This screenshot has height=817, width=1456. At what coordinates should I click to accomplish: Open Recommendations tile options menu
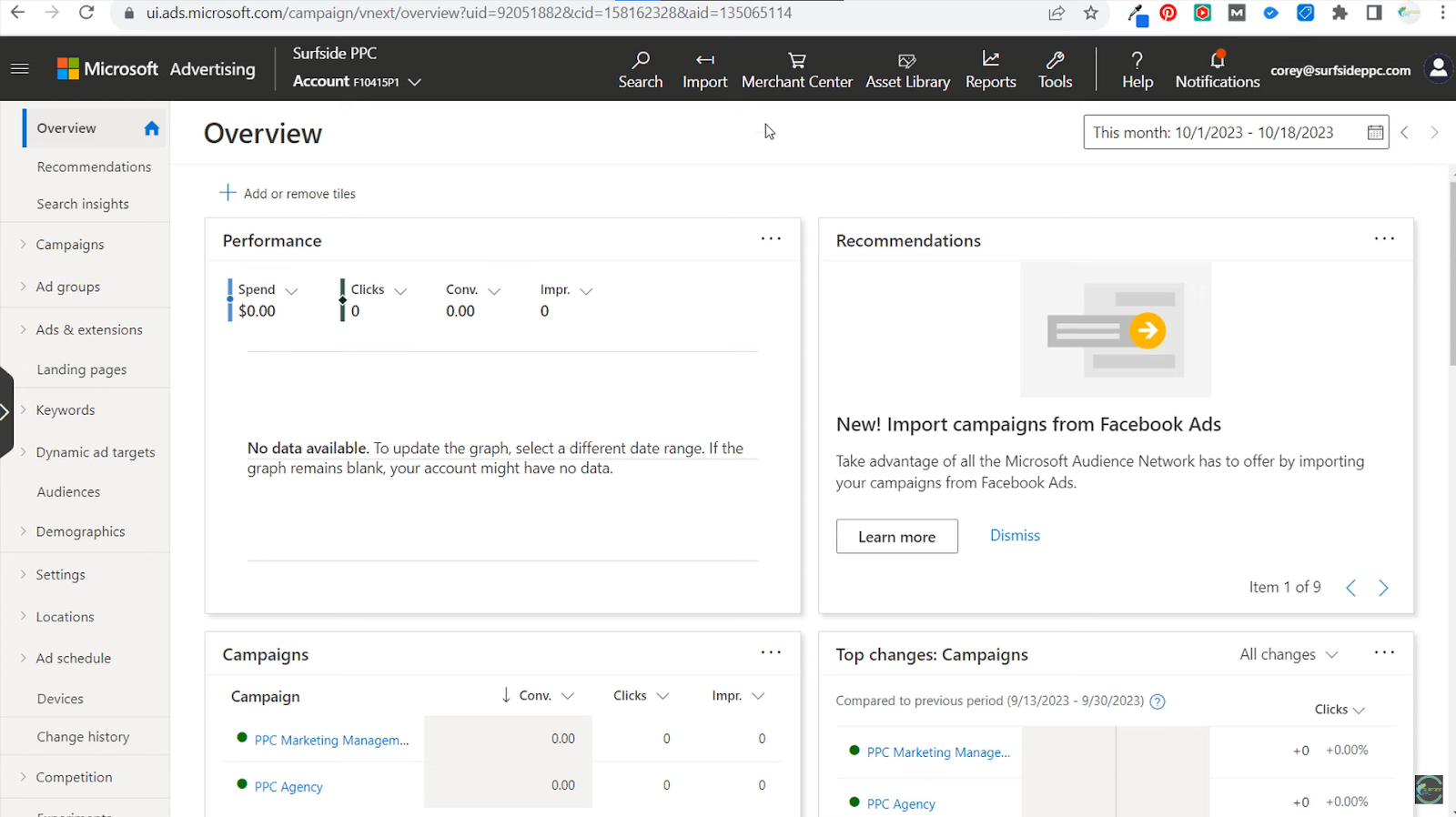[1384, 238]
